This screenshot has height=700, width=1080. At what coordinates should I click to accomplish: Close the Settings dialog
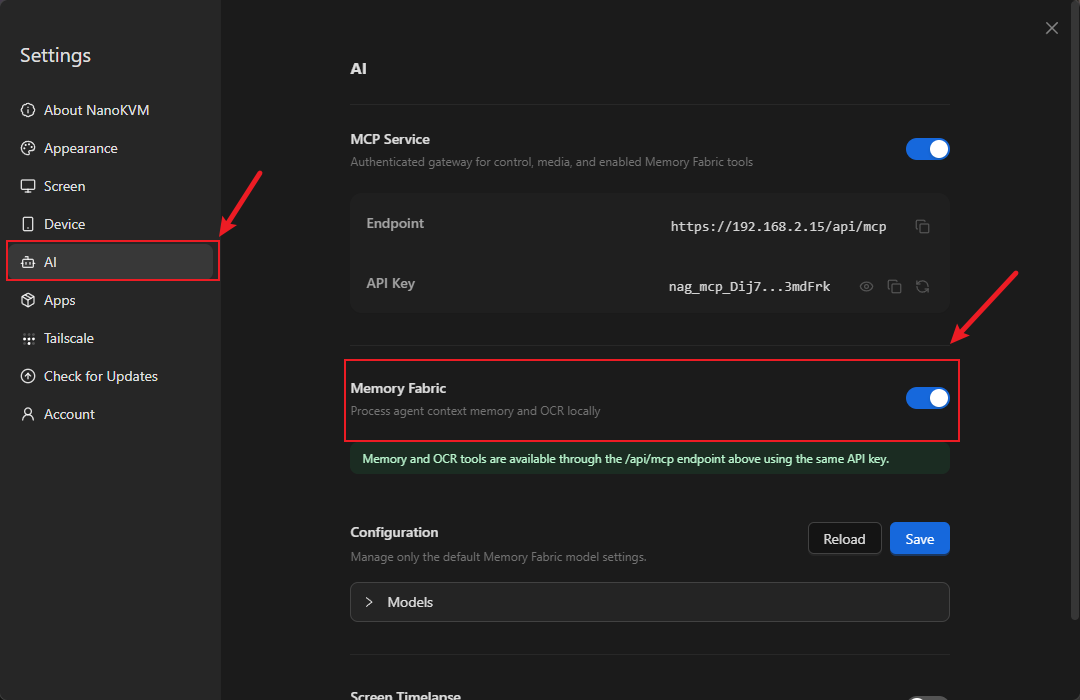point(1051,28)
